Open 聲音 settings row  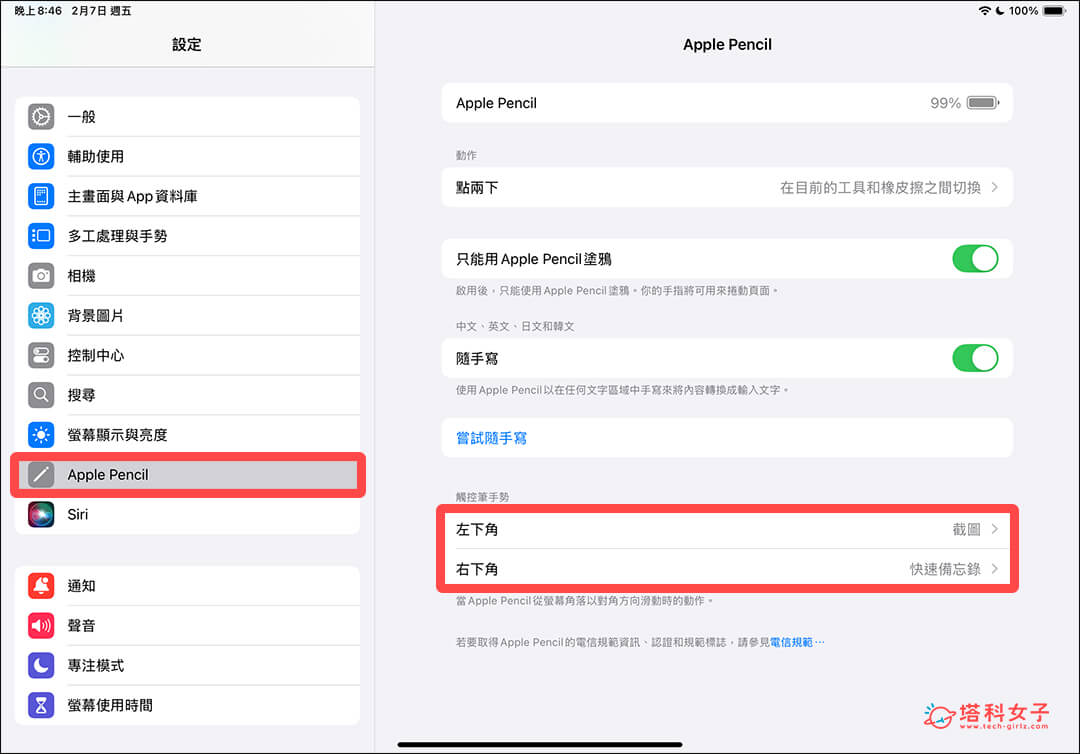pos(187,625)
